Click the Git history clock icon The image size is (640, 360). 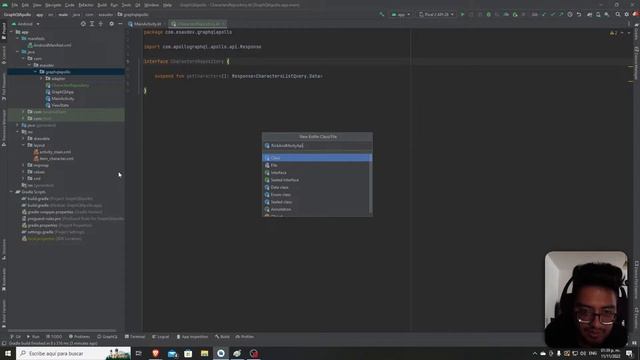click(x=570, y=14)
